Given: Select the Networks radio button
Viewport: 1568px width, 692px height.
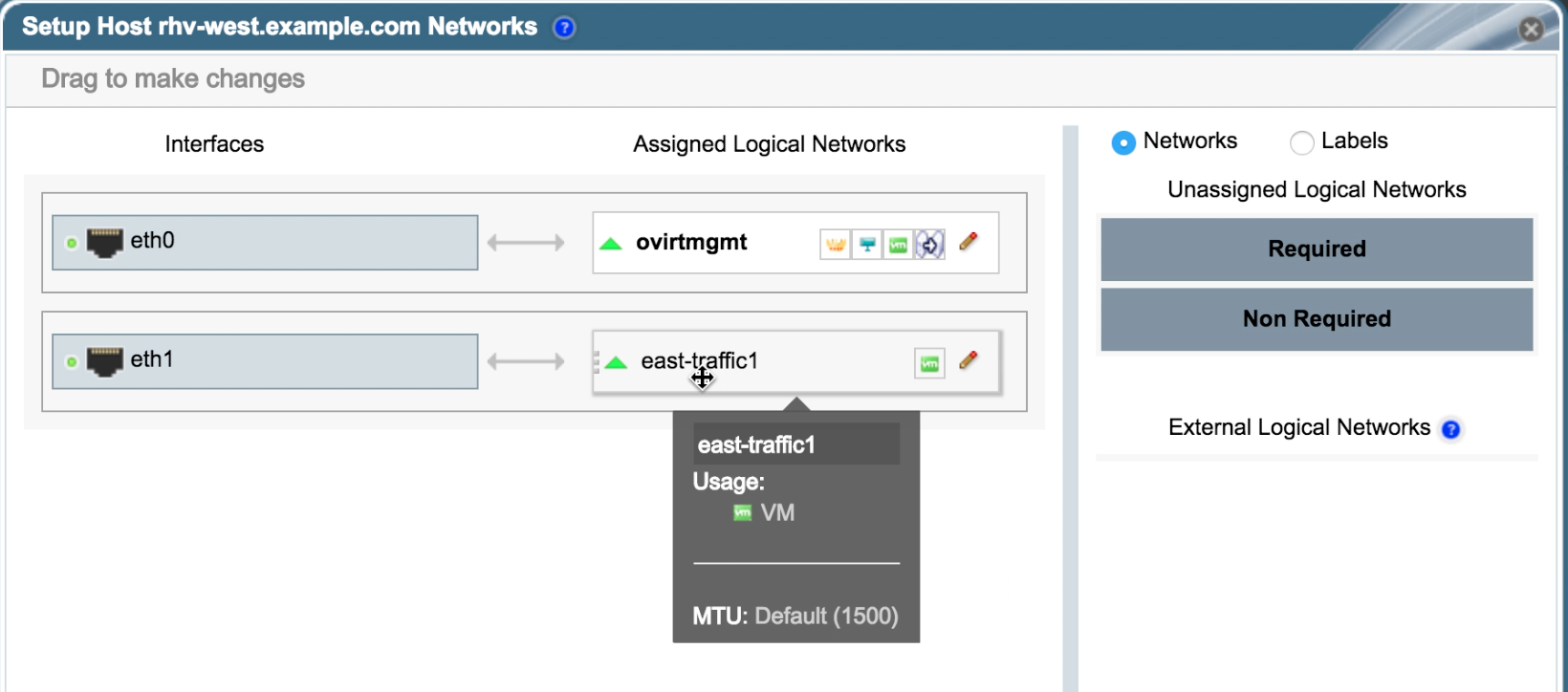Looking at the screenshot, I should 1123,142.
